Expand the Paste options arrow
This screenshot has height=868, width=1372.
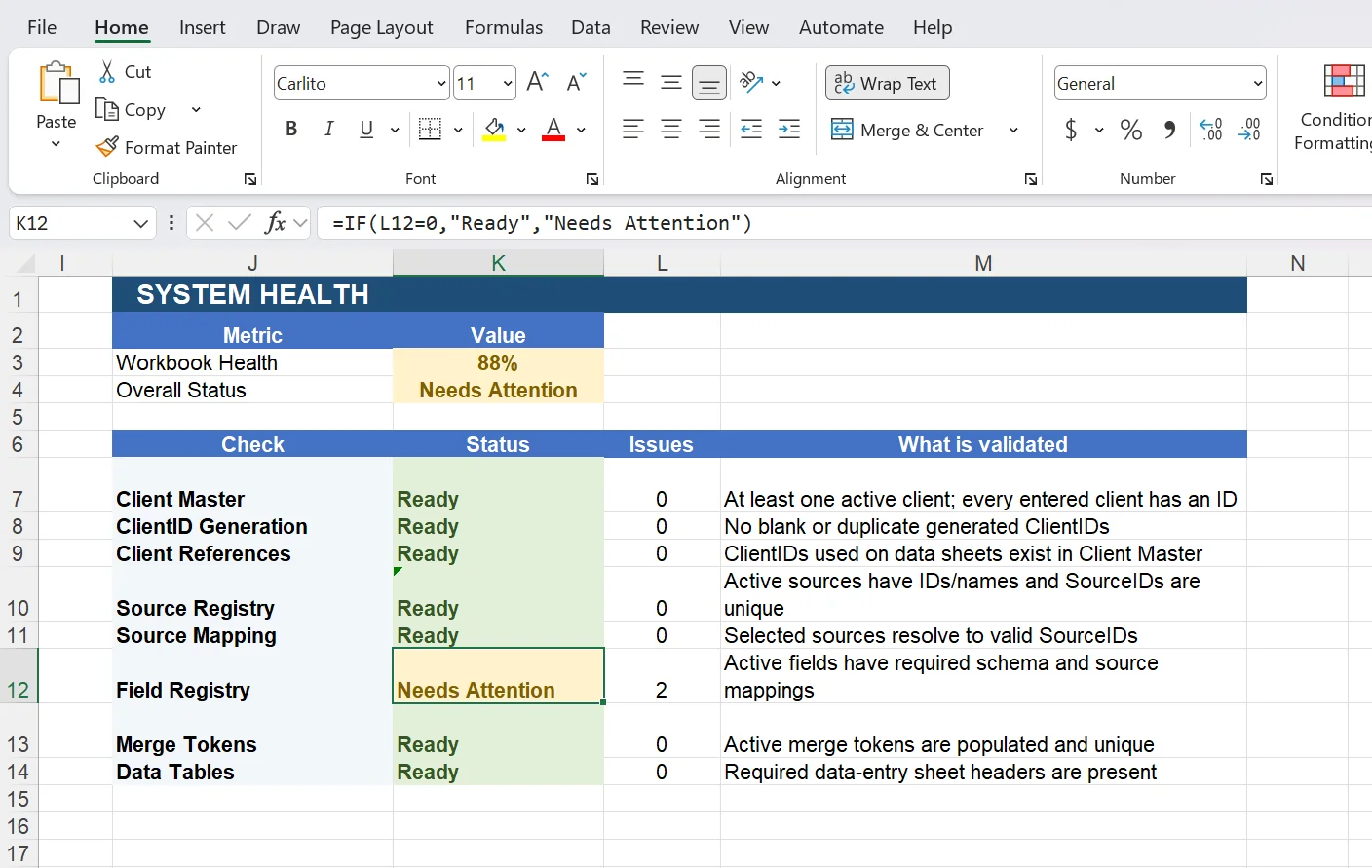click(x=56, y=144)
